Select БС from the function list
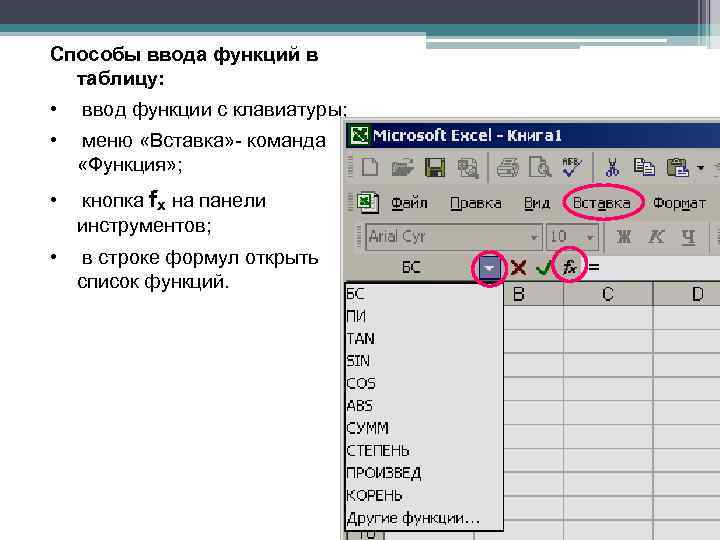Screen dimensions: 720x540 tap(424, 294)
